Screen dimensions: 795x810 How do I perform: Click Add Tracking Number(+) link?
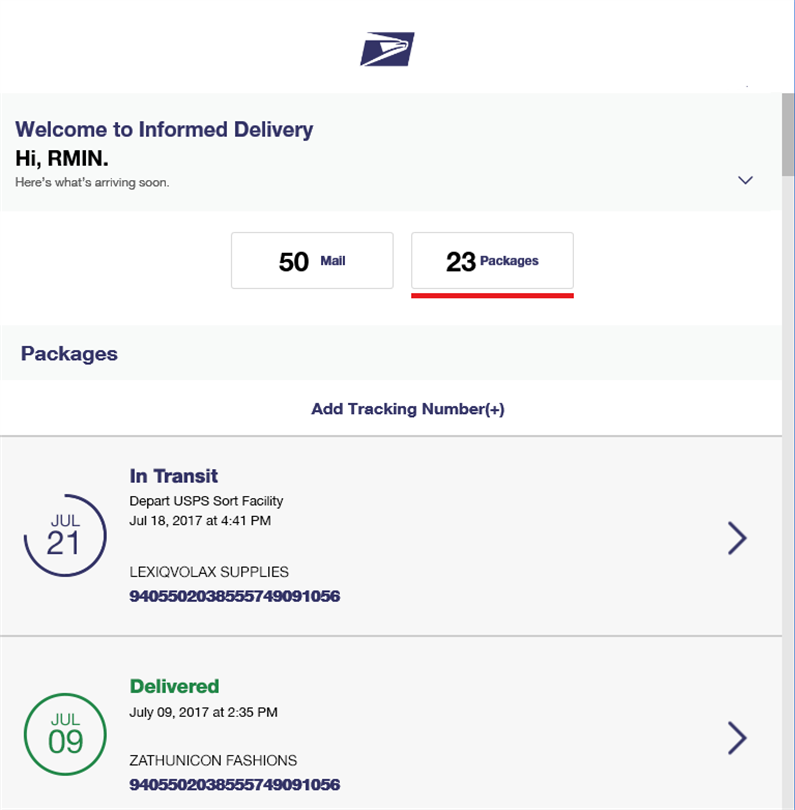pos(407,409)
